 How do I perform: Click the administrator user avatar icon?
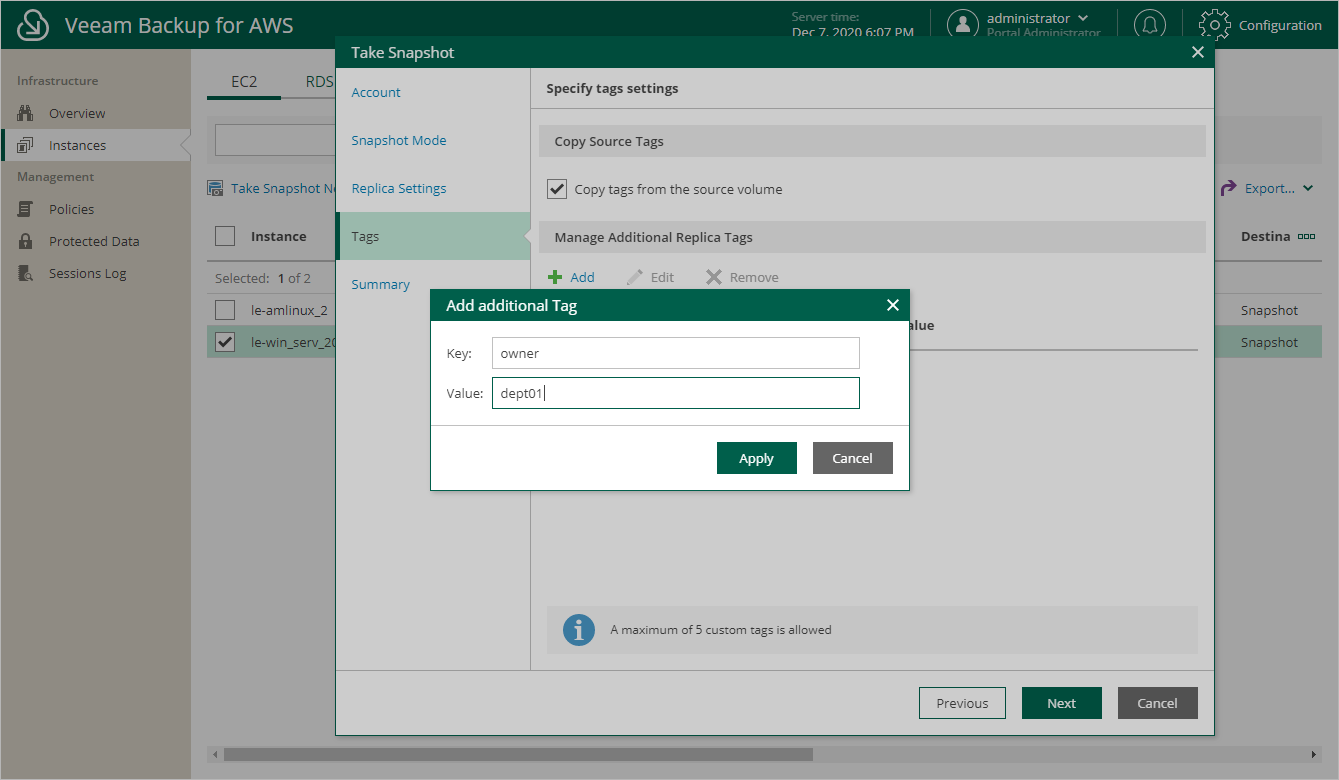[x=962, y=25]
